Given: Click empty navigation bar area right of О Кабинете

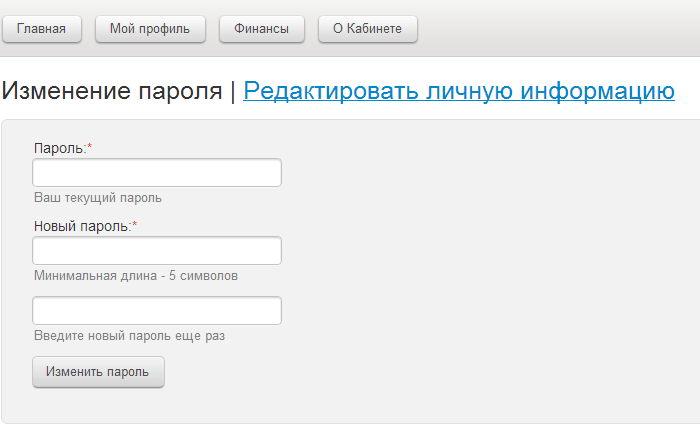Looking at the screenshot, I should (560, 29).
